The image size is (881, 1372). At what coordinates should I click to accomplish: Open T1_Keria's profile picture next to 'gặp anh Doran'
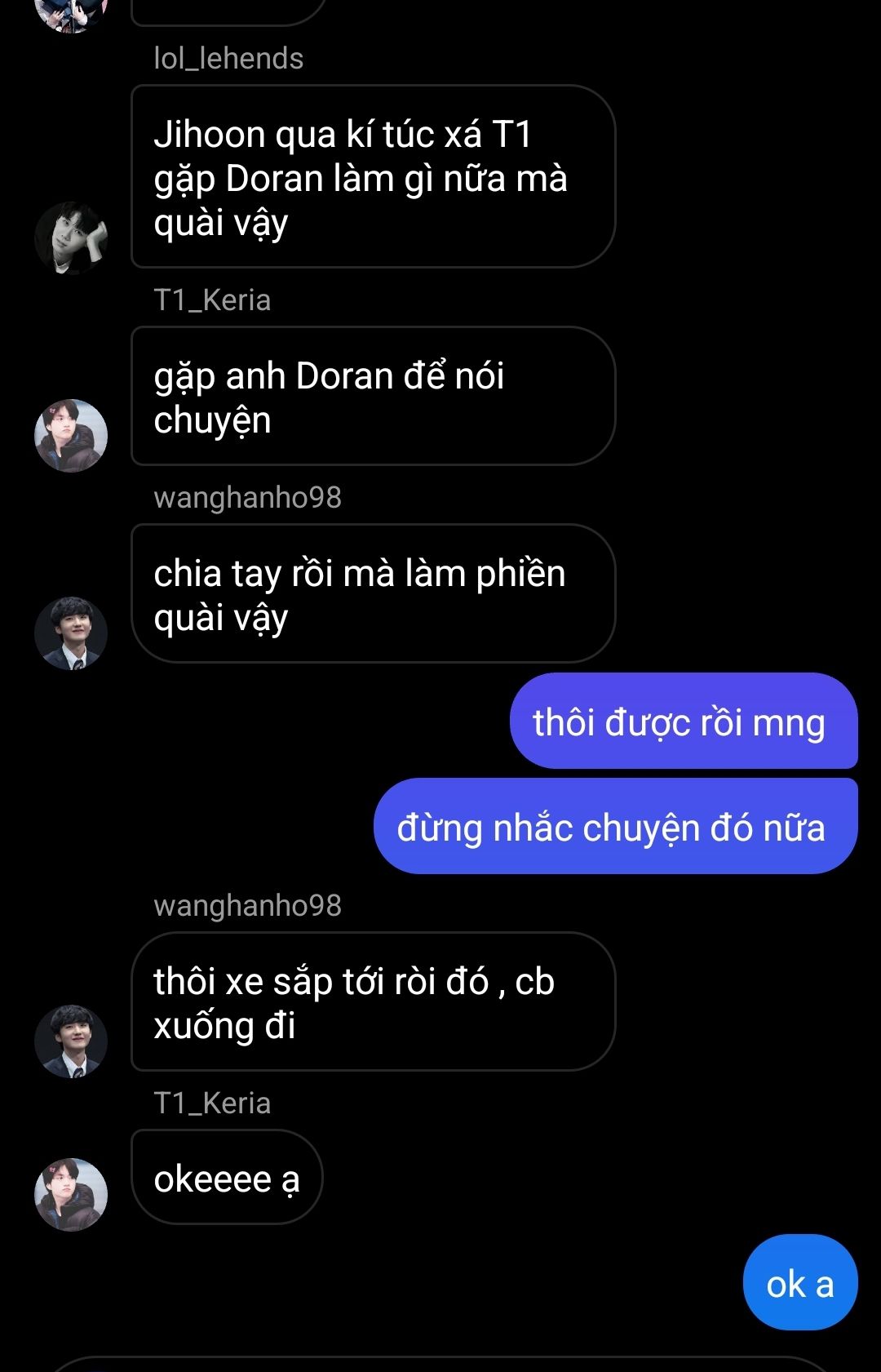tap(71, 436)
